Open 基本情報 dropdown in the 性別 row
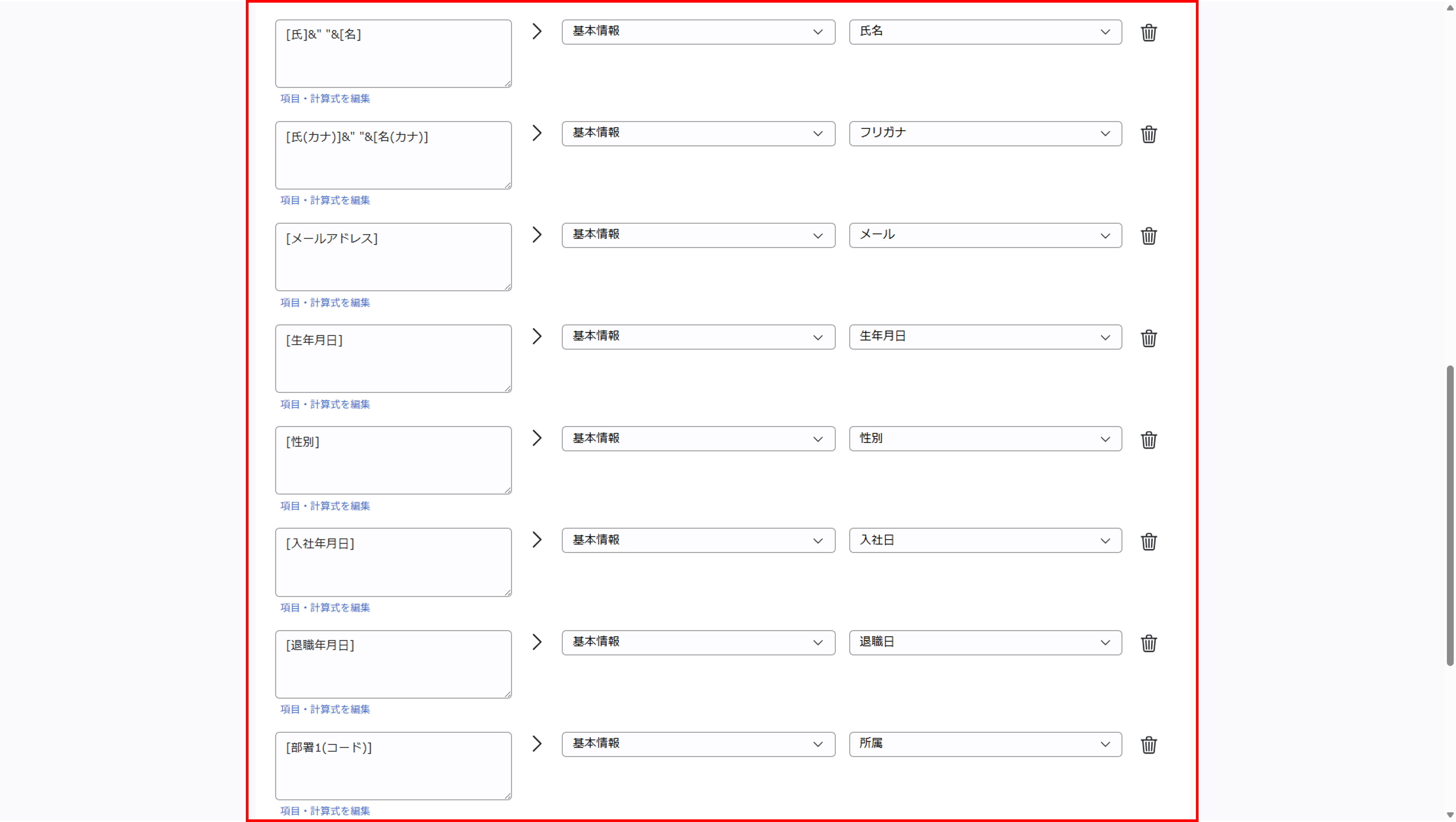 pyautogui.click(x=698, y=439)
